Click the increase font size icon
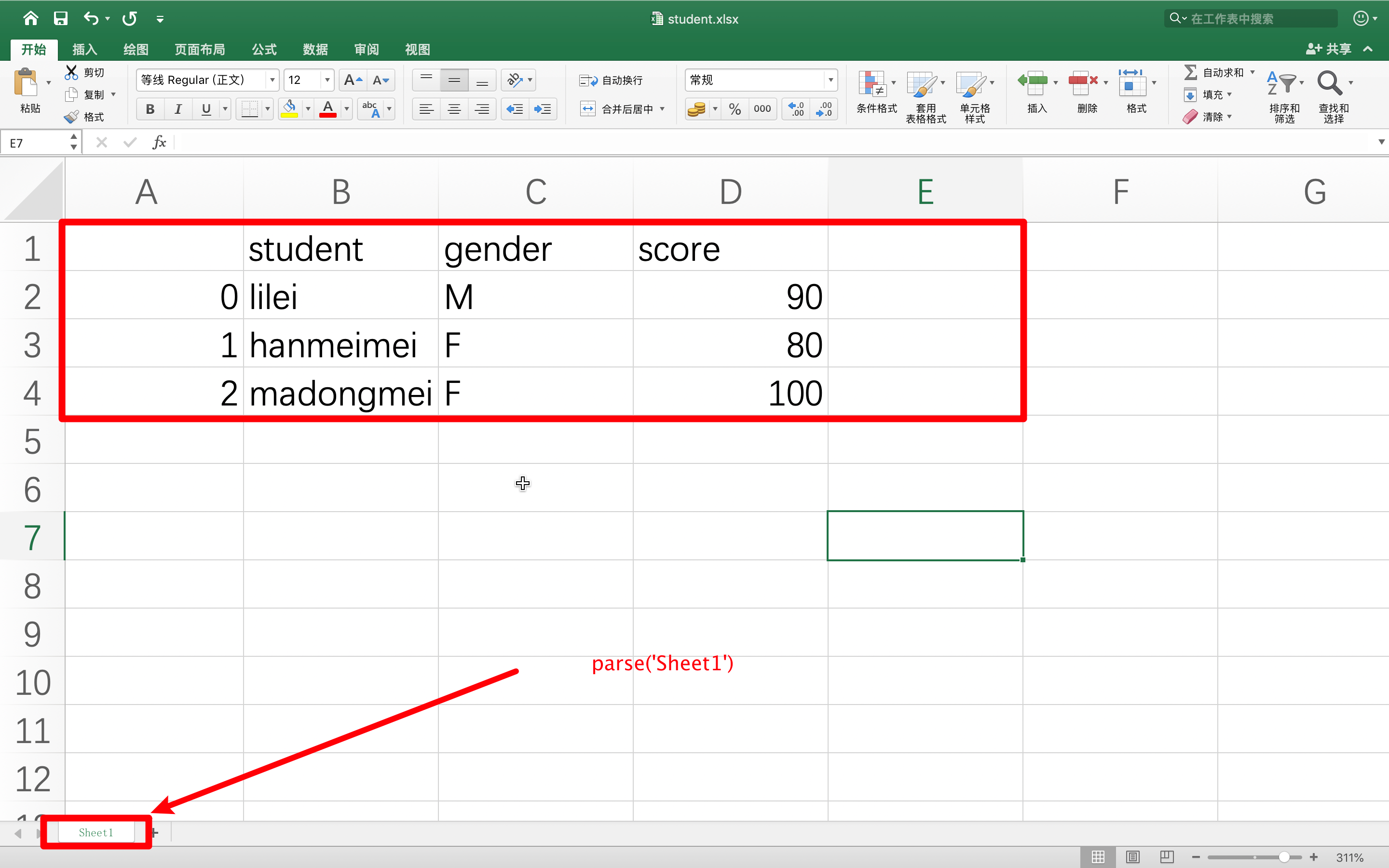 [x=353, y=81]
